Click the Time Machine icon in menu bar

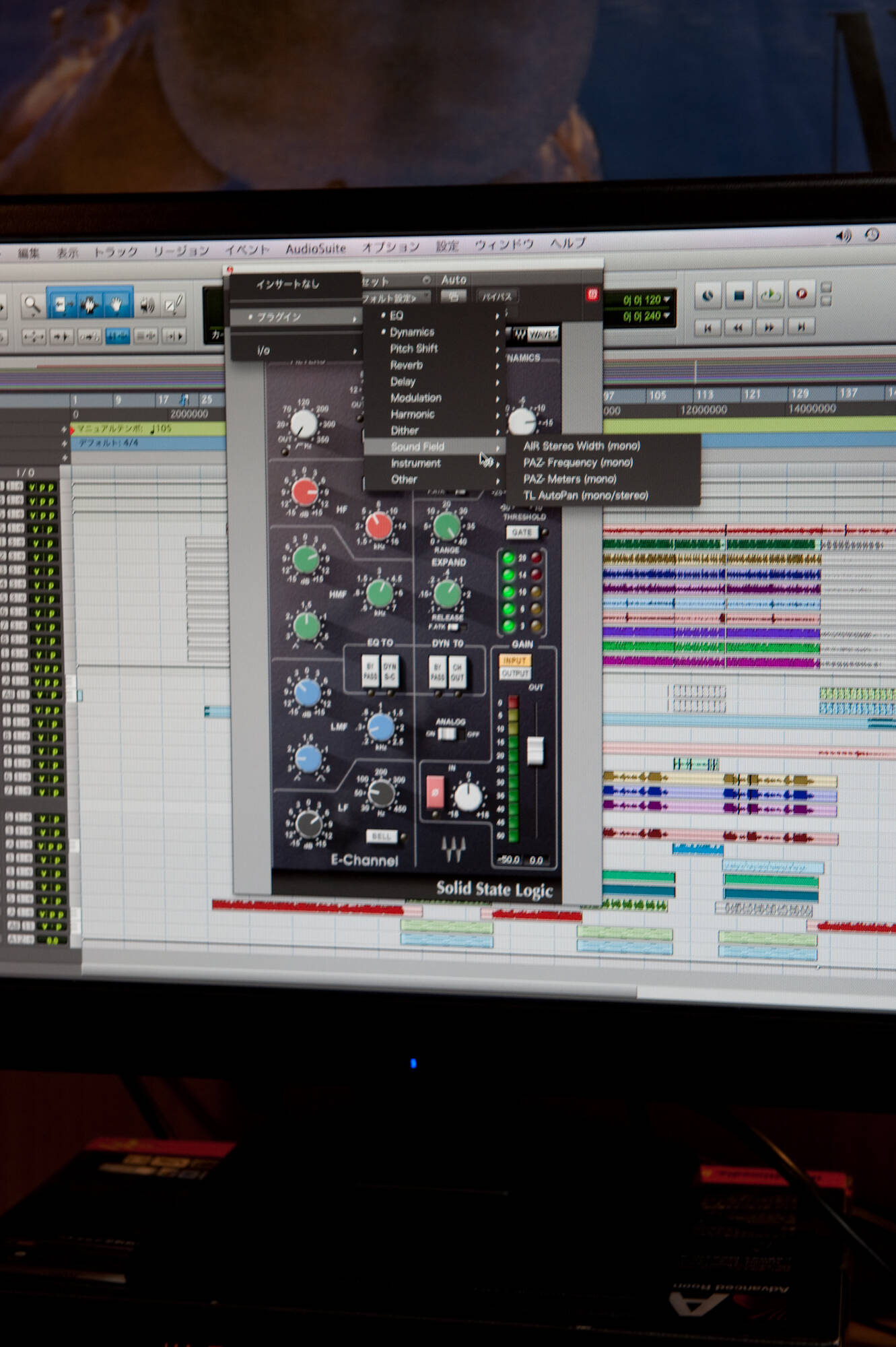[x=872, y=234]
